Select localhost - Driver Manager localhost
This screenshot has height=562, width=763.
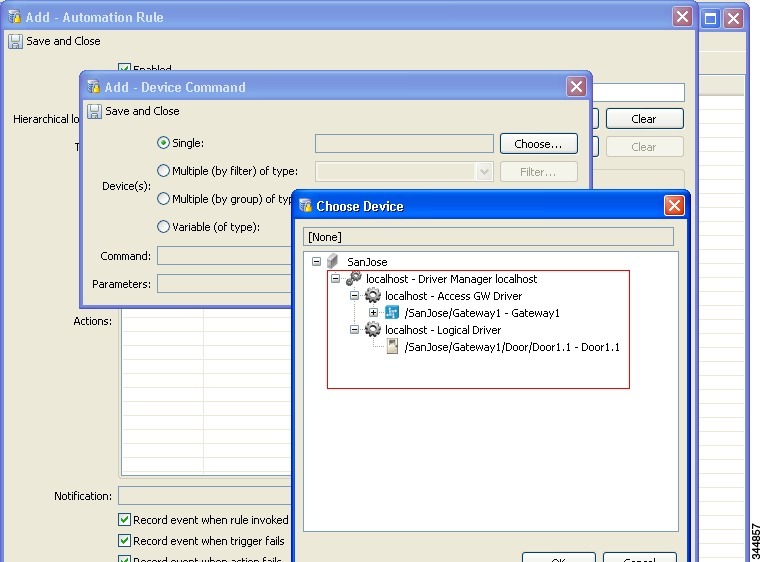452,279
